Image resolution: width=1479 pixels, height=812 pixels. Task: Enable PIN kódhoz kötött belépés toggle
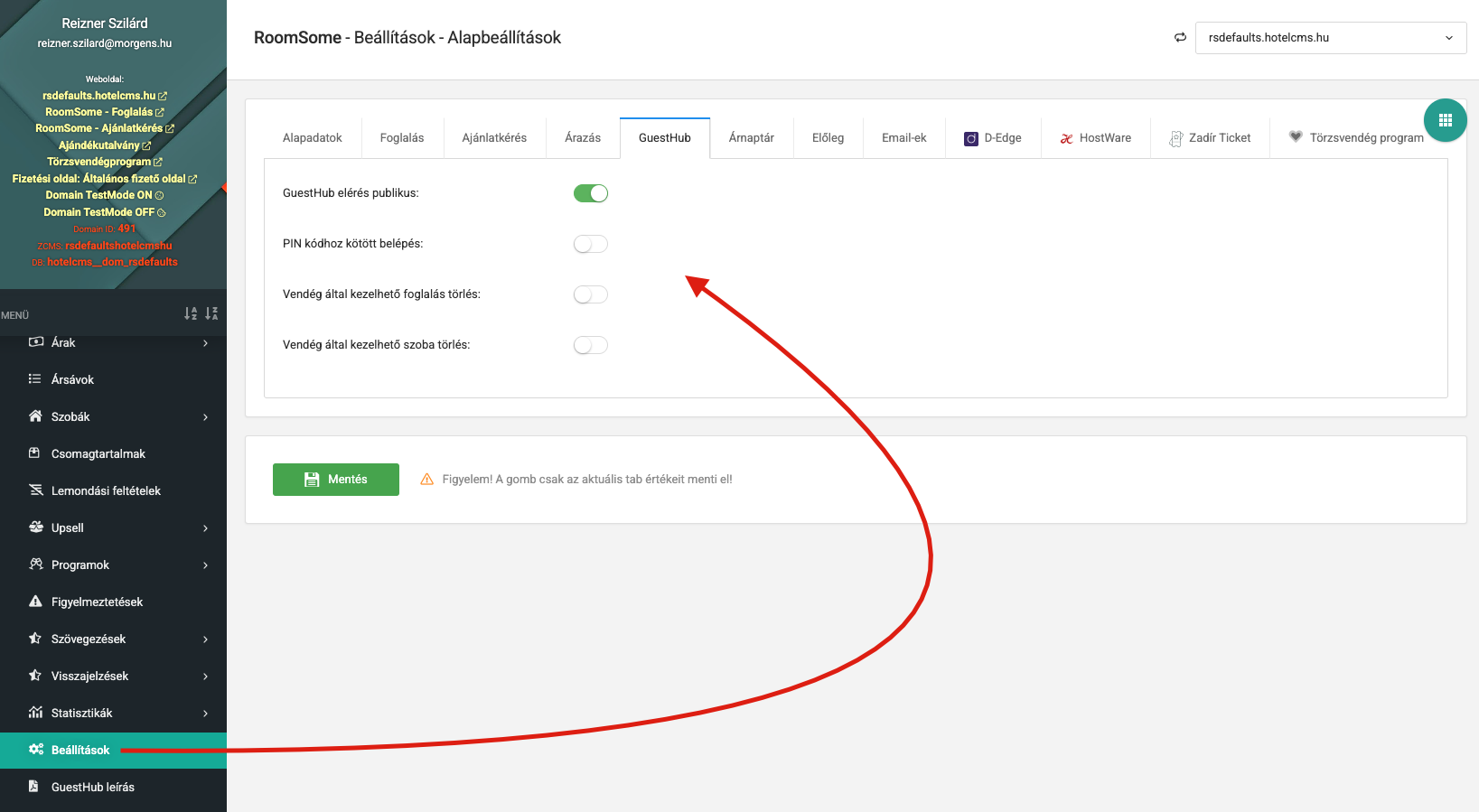coord(591,244)
